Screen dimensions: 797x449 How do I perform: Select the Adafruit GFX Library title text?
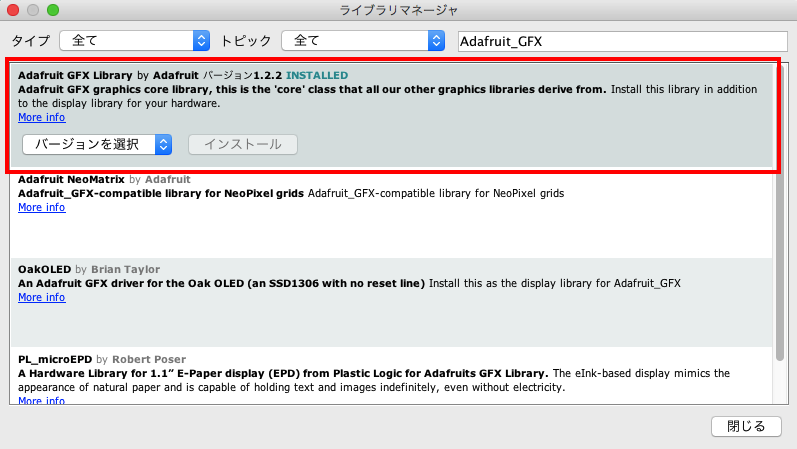(75, 75)
